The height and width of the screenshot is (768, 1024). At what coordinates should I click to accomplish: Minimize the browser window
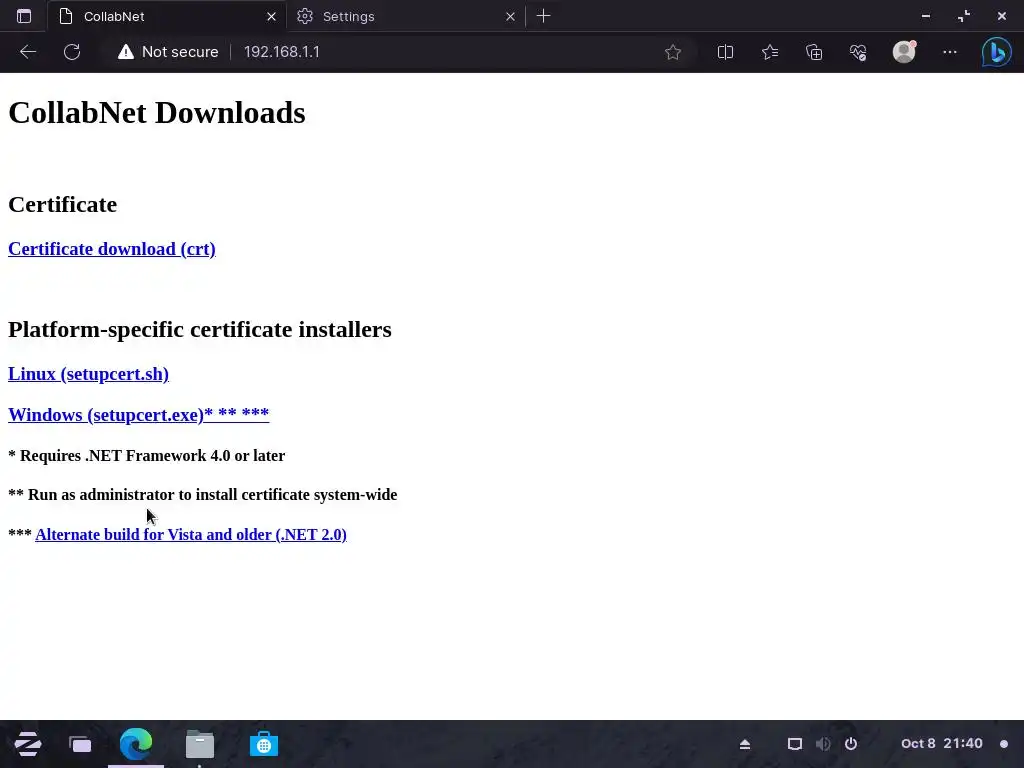tap(925, 16)
